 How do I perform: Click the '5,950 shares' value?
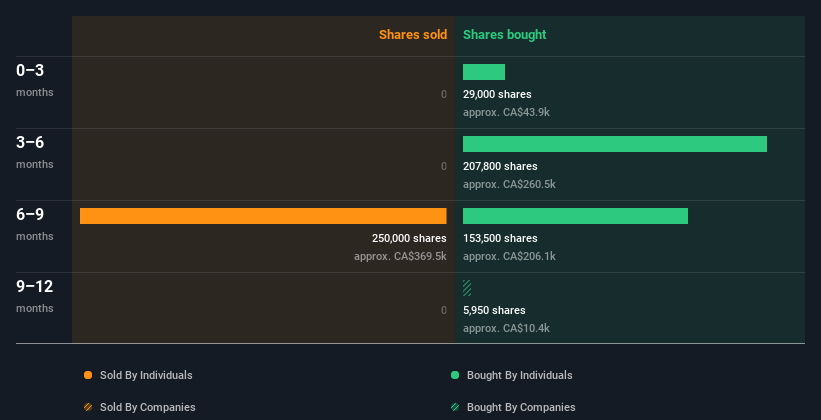[x=494, y=310]
